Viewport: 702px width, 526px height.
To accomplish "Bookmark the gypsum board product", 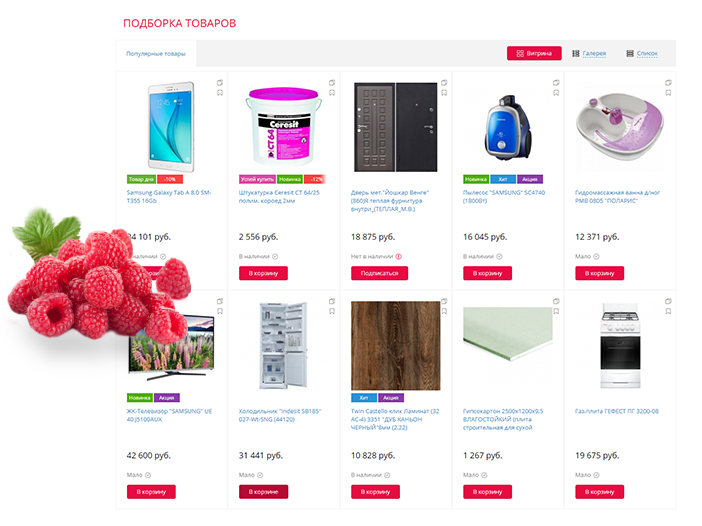I will tap(556, 311).
